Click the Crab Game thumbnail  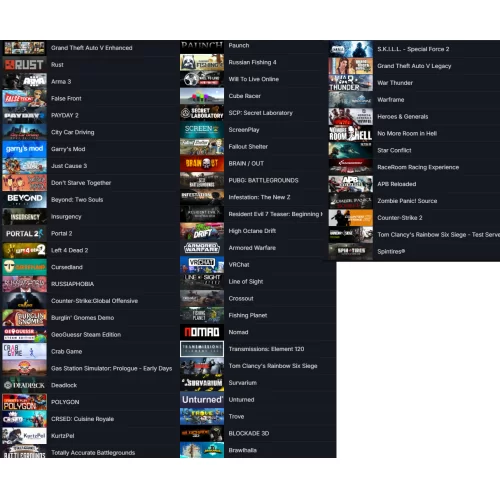(24, 351)
